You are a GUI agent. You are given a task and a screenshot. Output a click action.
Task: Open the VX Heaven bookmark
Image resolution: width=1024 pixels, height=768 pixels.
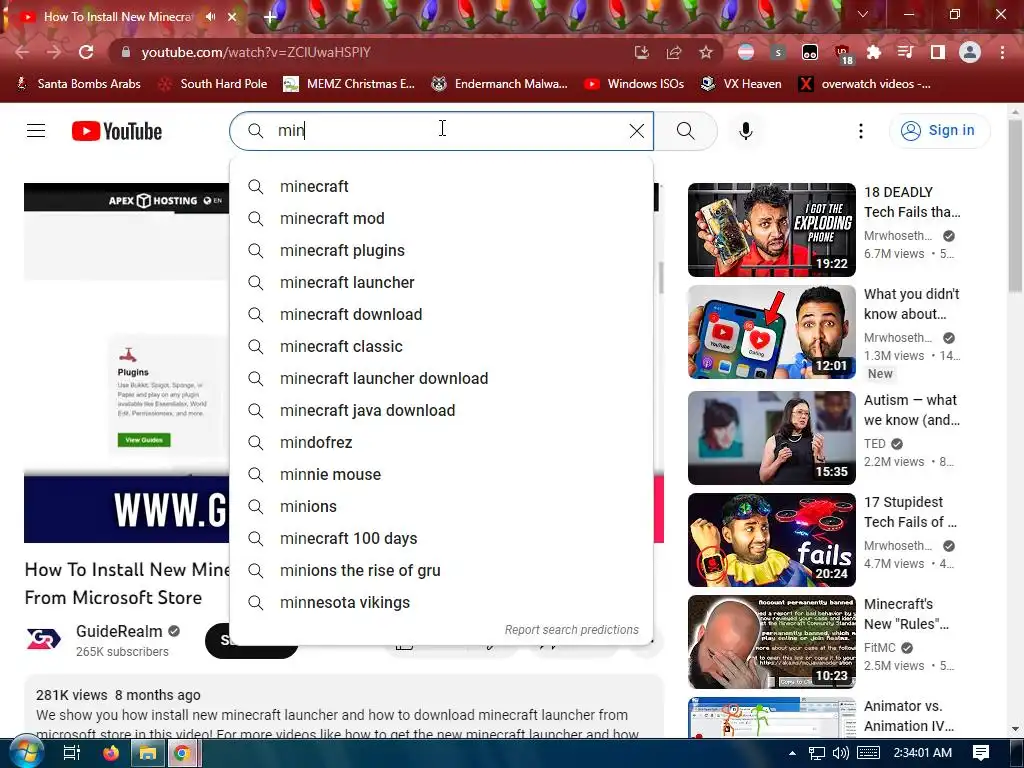(741, 84)
